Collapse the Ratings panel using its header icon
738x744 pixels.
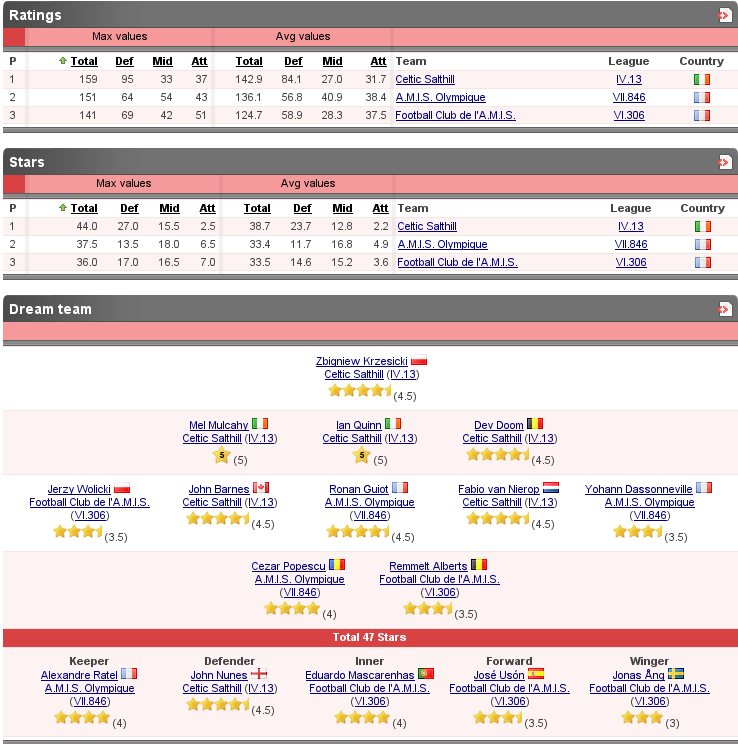(724, 15)
